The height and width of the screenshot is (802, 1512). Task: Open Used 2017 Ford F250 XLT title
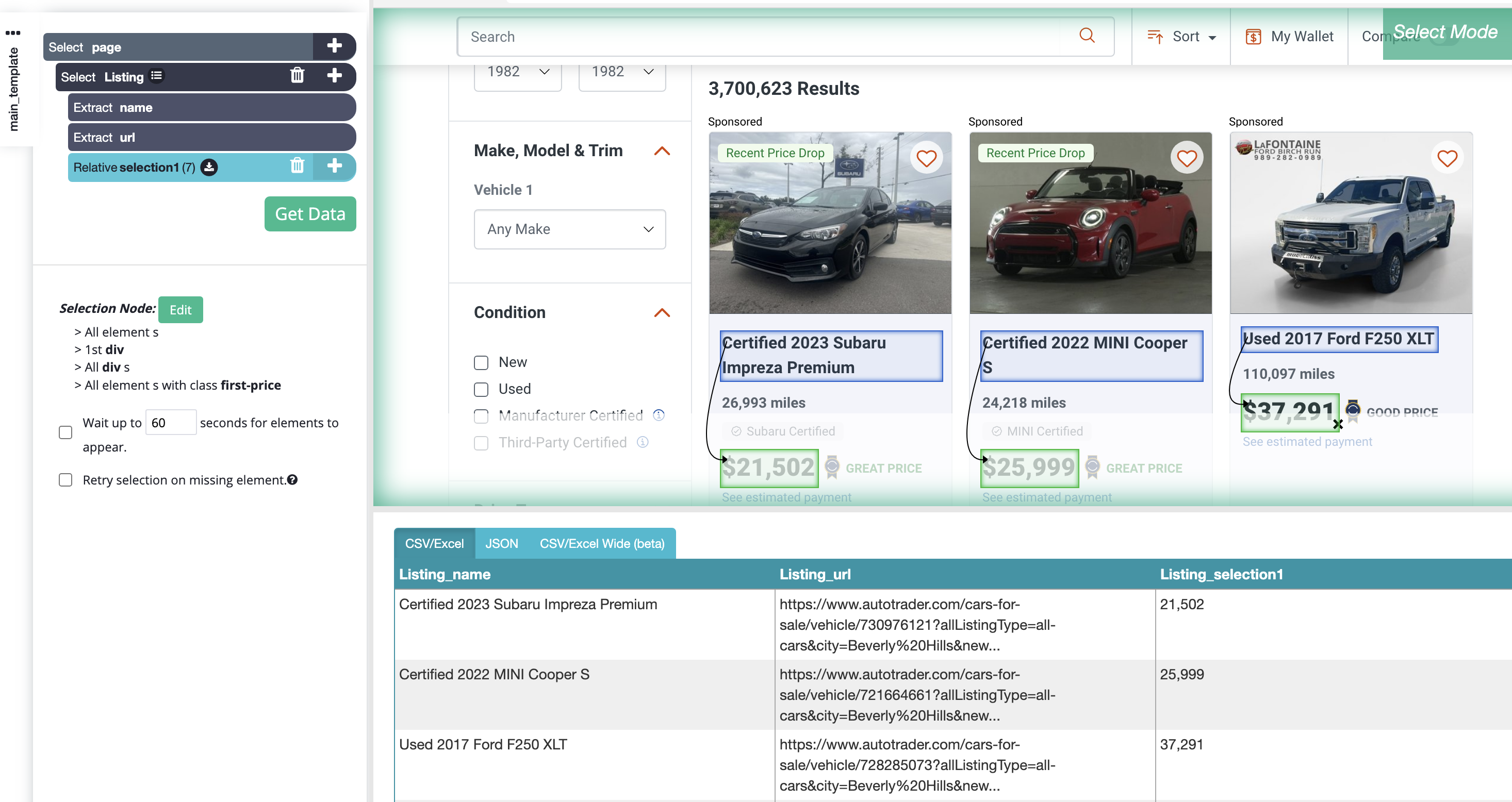(1339, 339)
